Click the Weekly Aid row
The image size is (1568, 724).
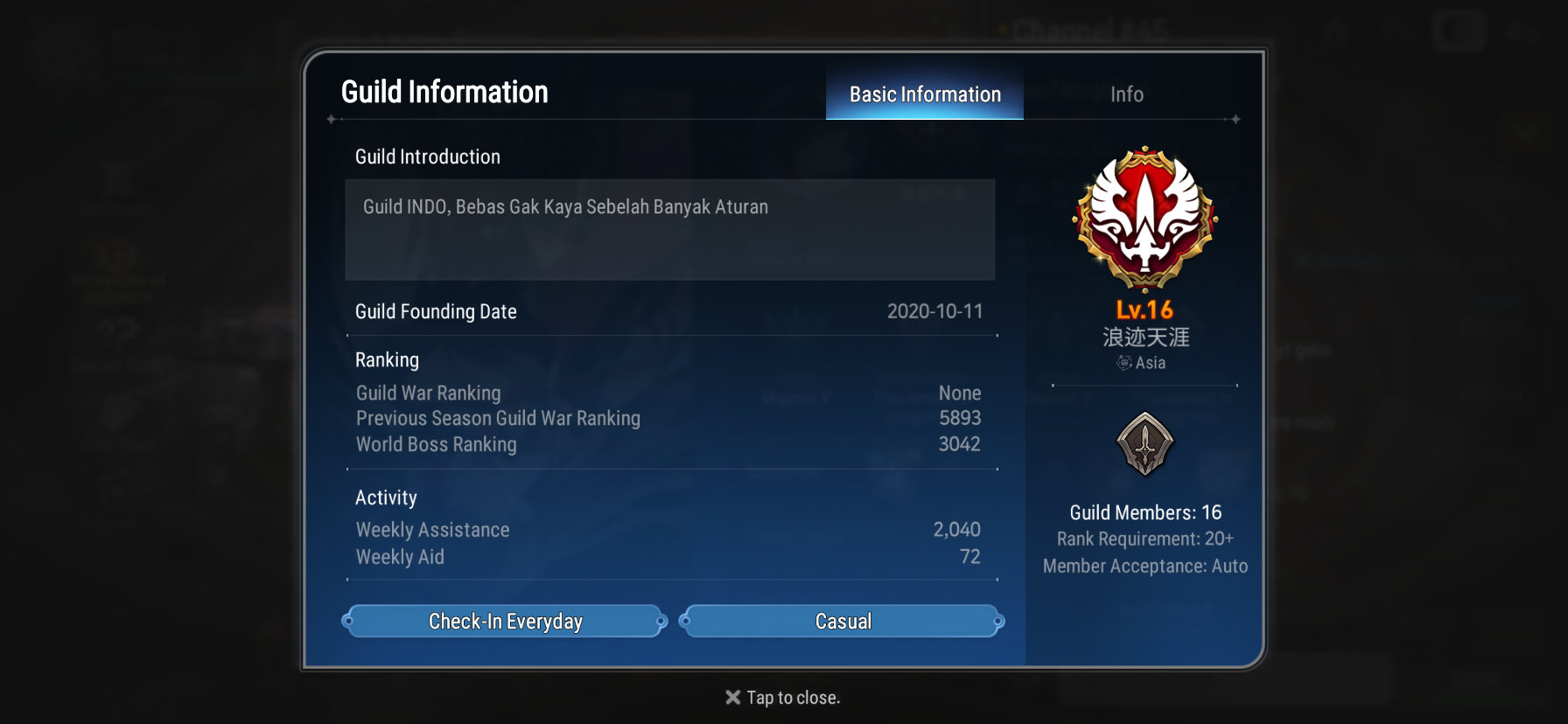[x=668, y=557]
